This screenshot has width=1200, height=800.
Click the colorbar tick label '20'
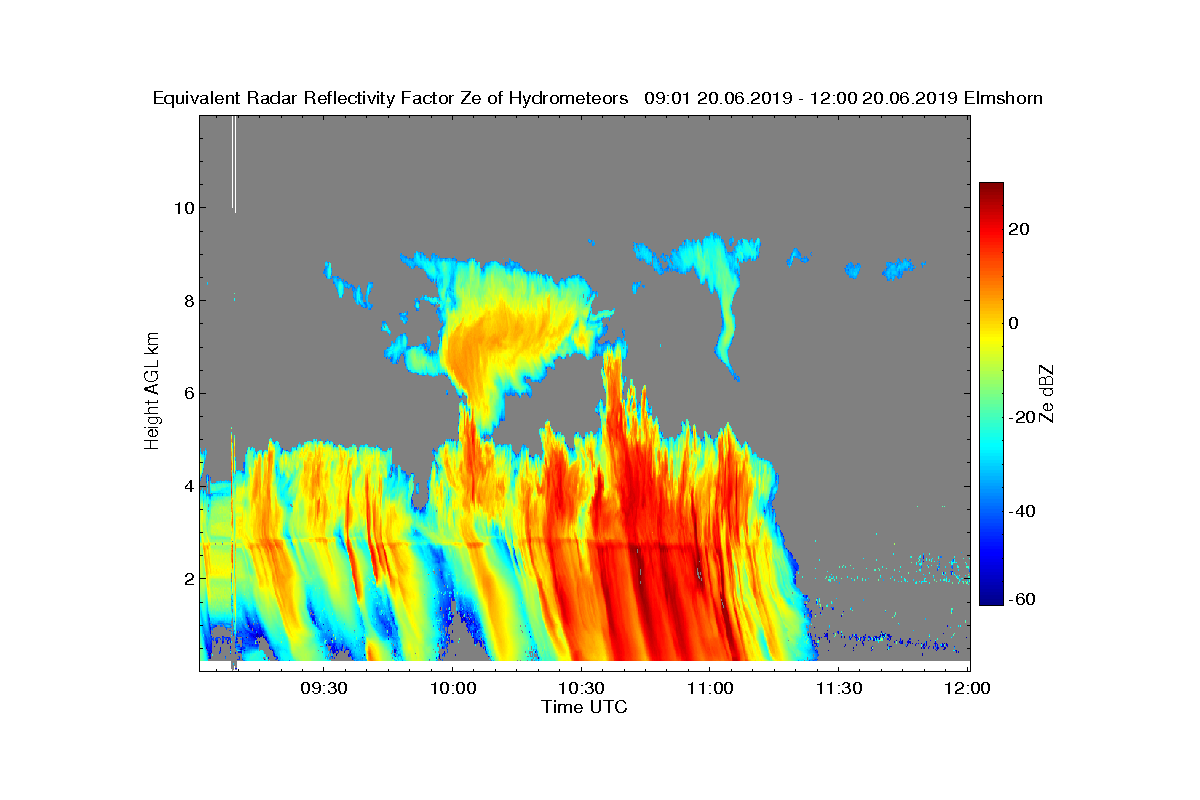click(x=1020, y=229)
